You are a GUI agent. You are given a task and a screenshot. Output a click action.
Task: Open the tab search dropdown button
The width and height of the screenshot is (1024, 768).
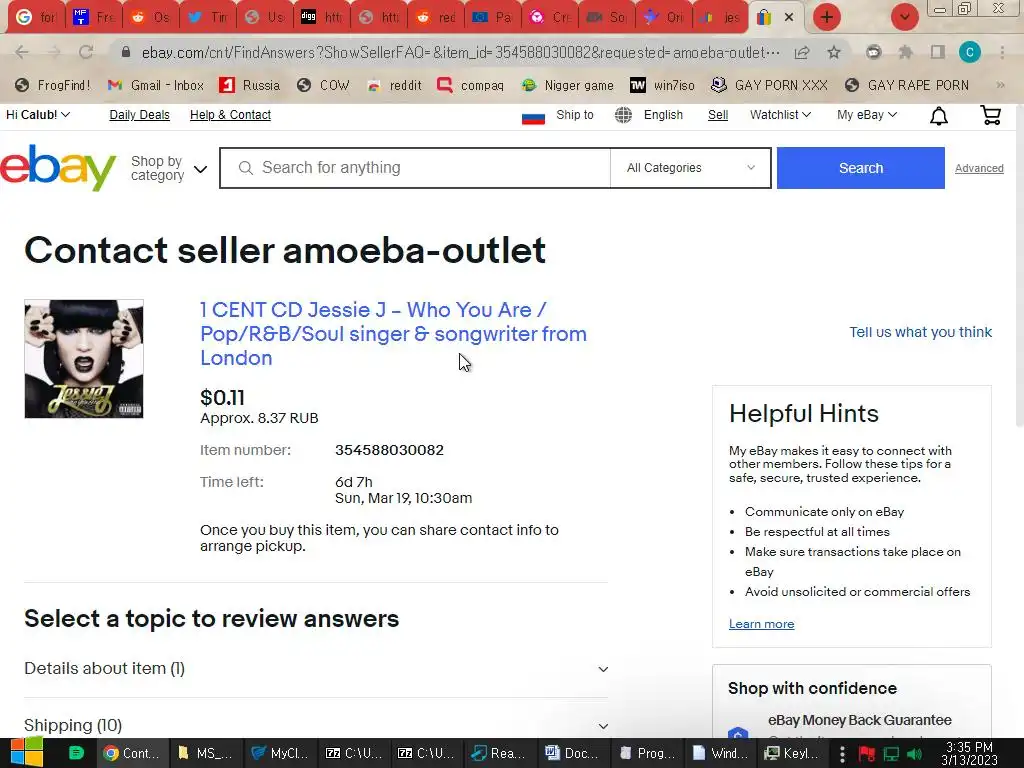[904, 17]
